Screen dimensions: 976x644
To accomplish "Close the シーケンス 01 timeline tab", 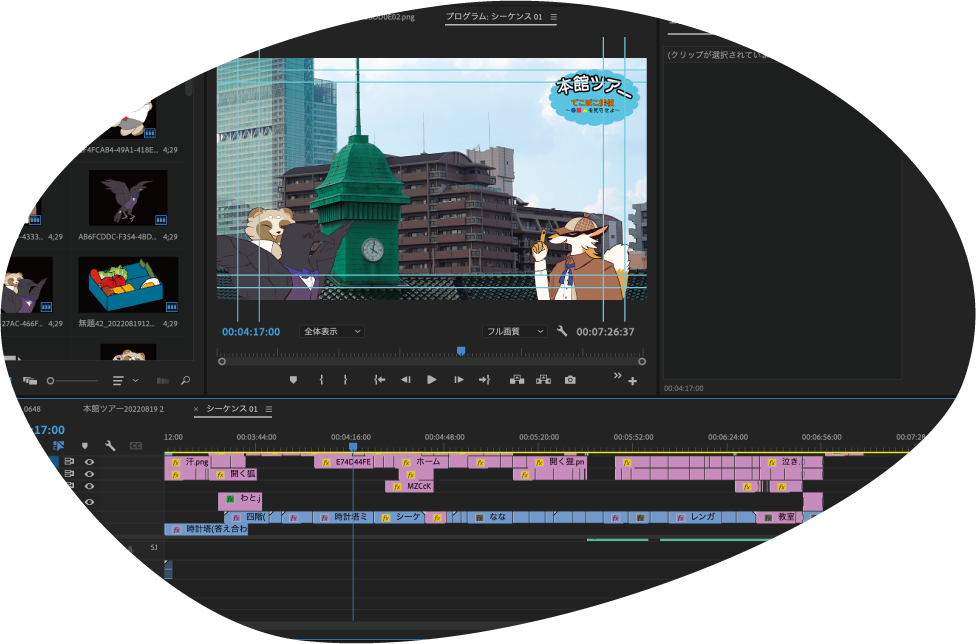I will coord(196,409).
